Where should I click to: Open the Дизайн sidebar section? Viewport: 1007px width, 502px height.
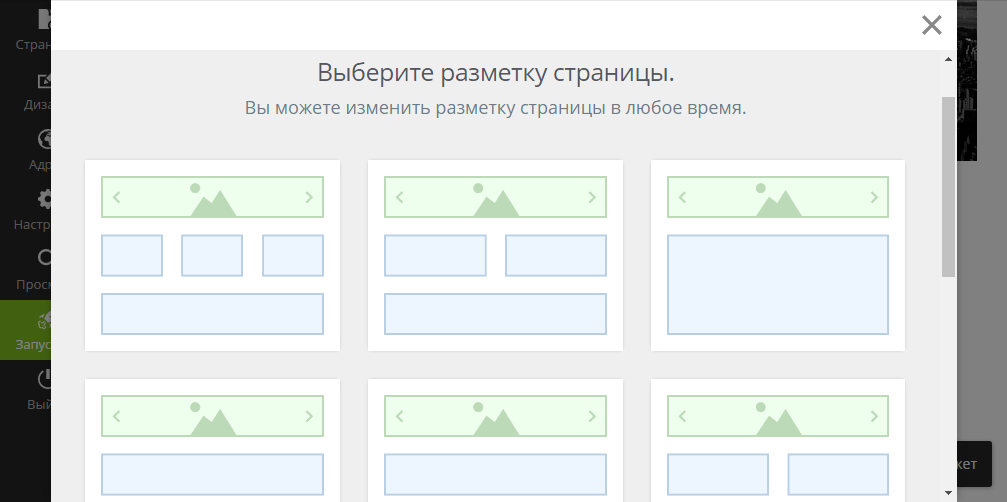point(26,92)
